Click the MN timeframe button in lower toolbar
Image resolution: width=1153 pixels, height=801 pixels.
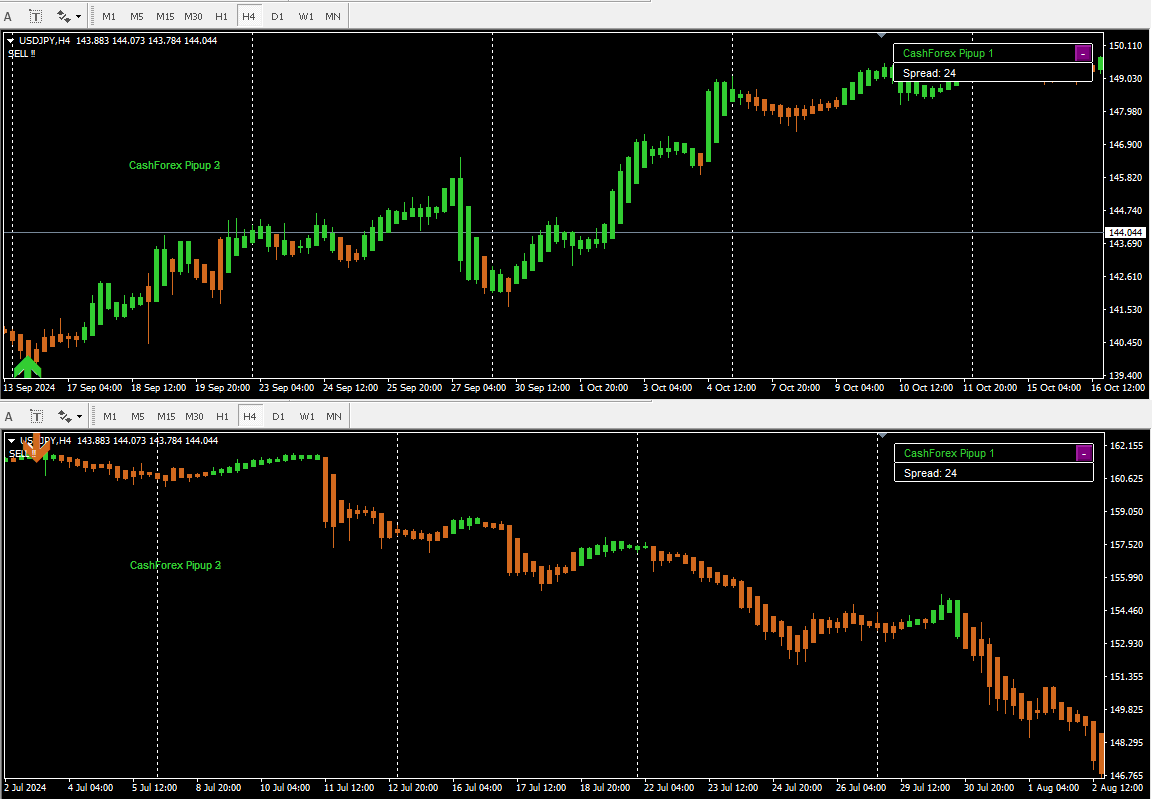pyautogui.click(x=333, y=416)
